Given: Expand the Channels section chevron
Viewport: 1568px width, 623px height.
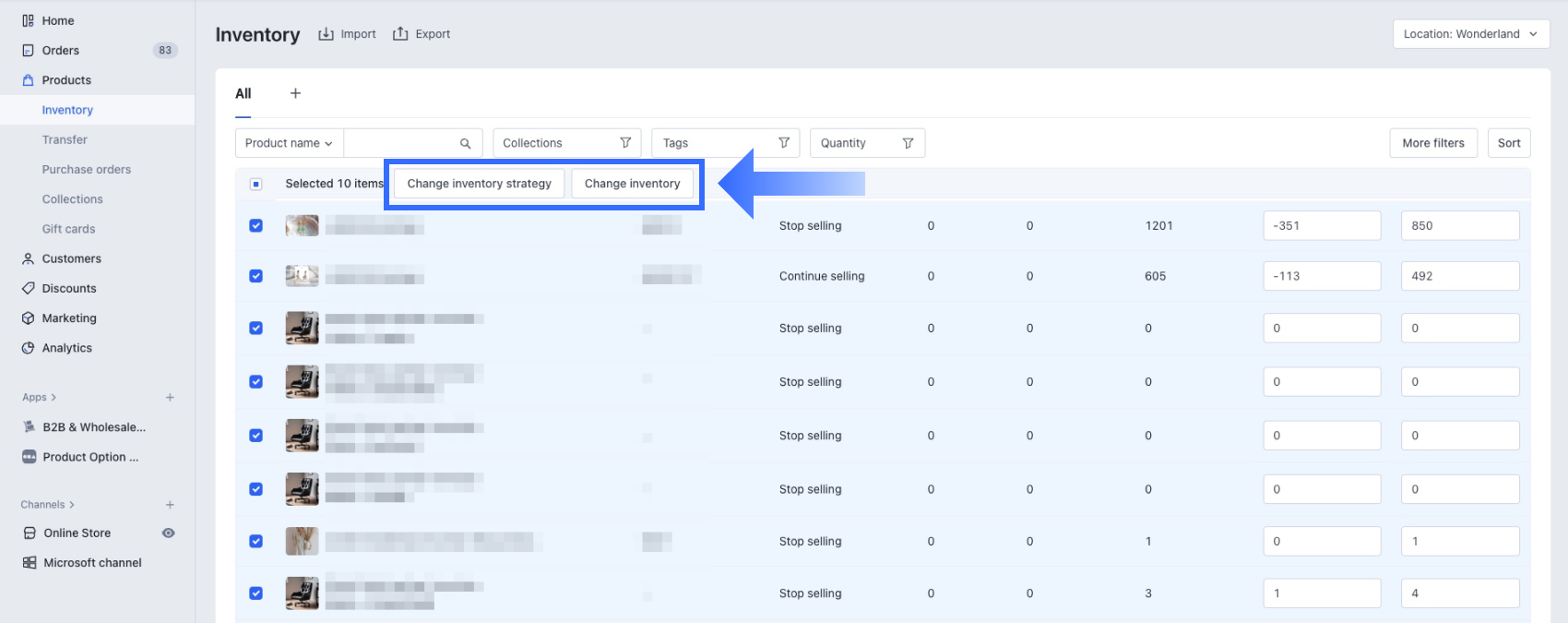Looking at the screenshot, I should tap(72, 505).
